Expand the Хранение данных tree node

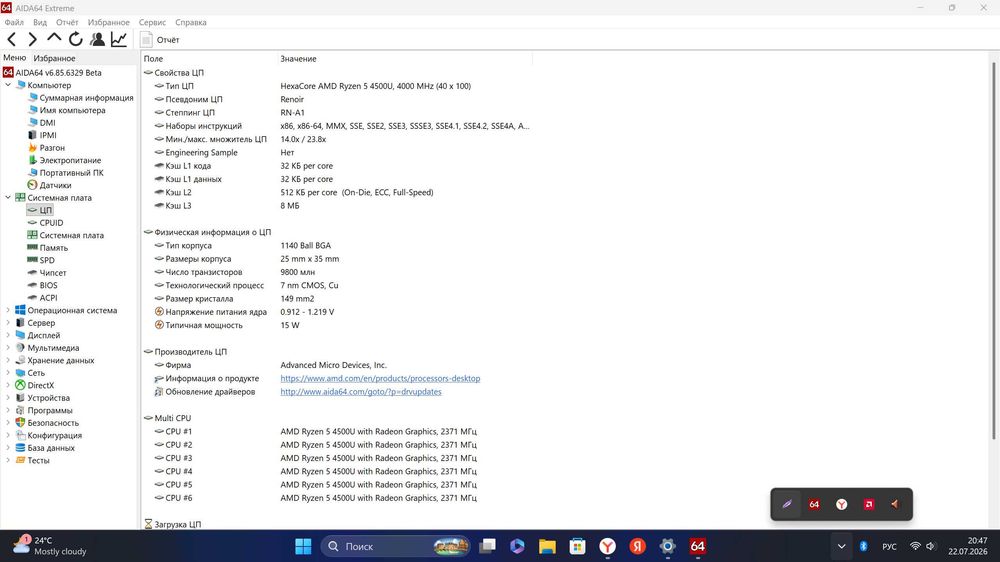(x=8, y=360)
